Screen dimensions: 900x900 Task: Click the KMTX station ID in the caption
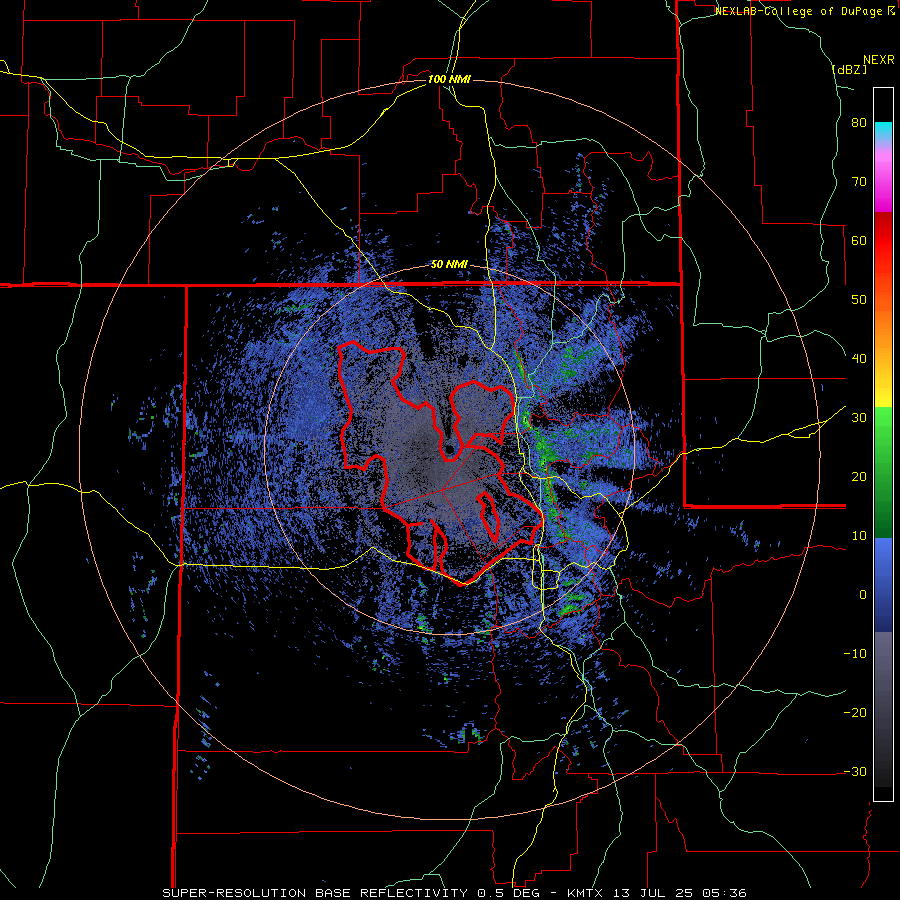pos(585,893)
